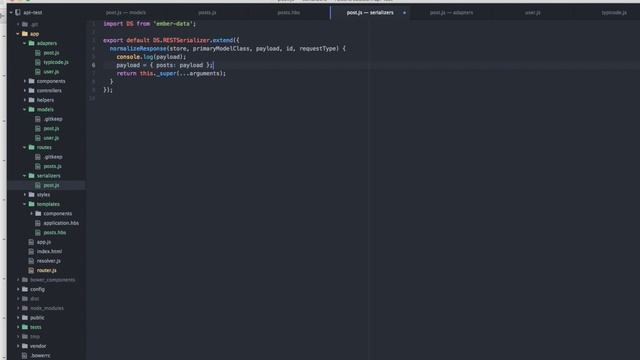Click the serializers folder icon
The width and height of the screenshot is (640, 360).
tap(31, 176)
